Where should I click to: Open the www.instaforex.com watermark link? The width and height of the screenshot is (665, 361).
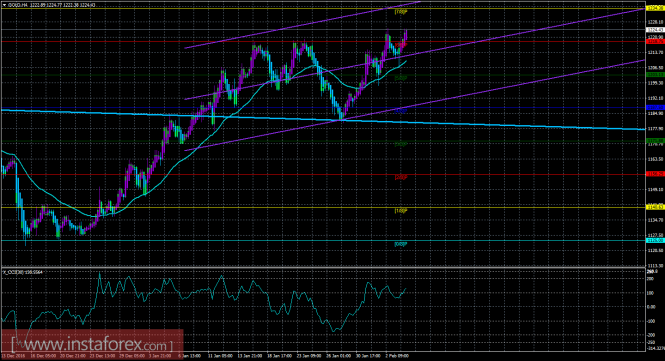pos(92,344)
